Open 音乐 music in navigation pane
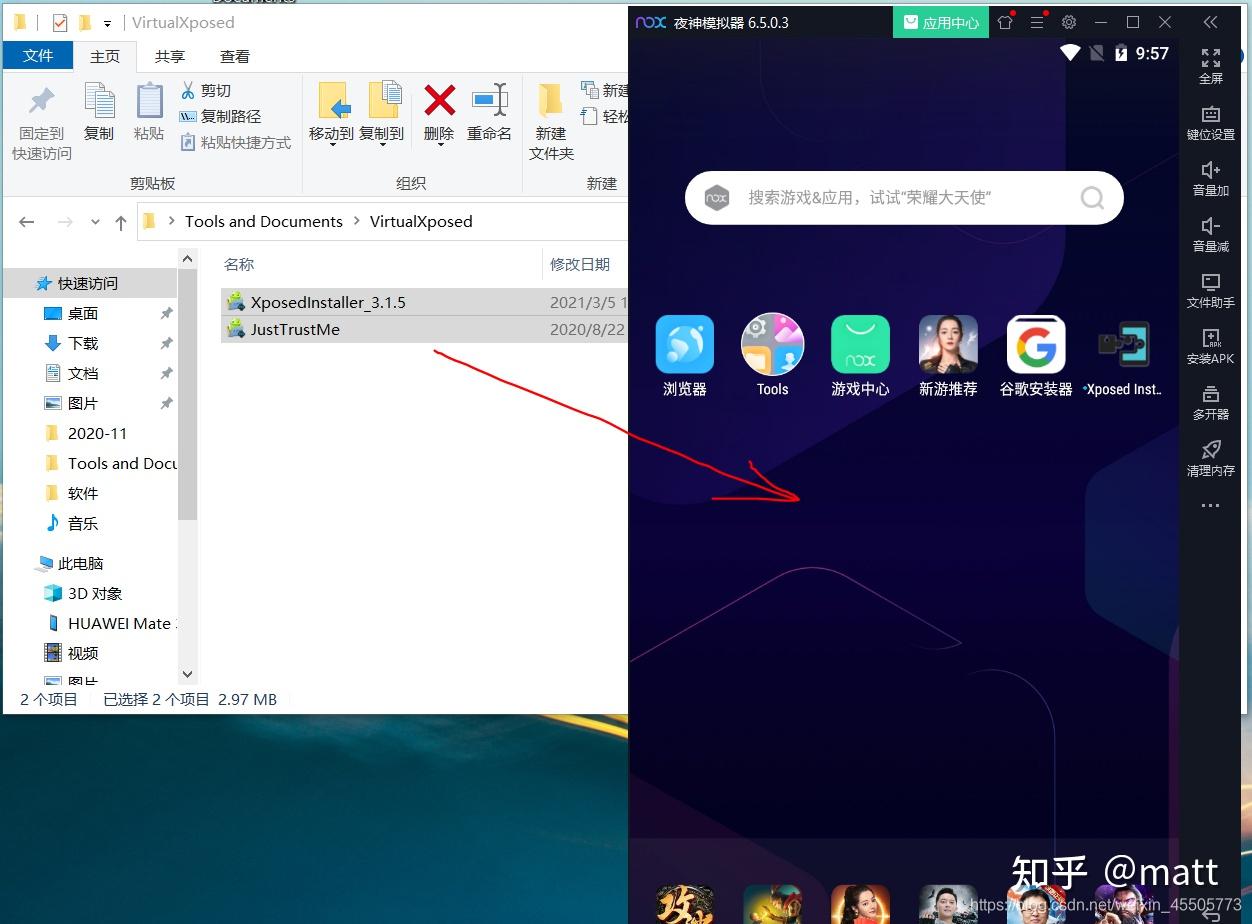The height and width of the screenshot is (924, 1252). tap(83, 523)
